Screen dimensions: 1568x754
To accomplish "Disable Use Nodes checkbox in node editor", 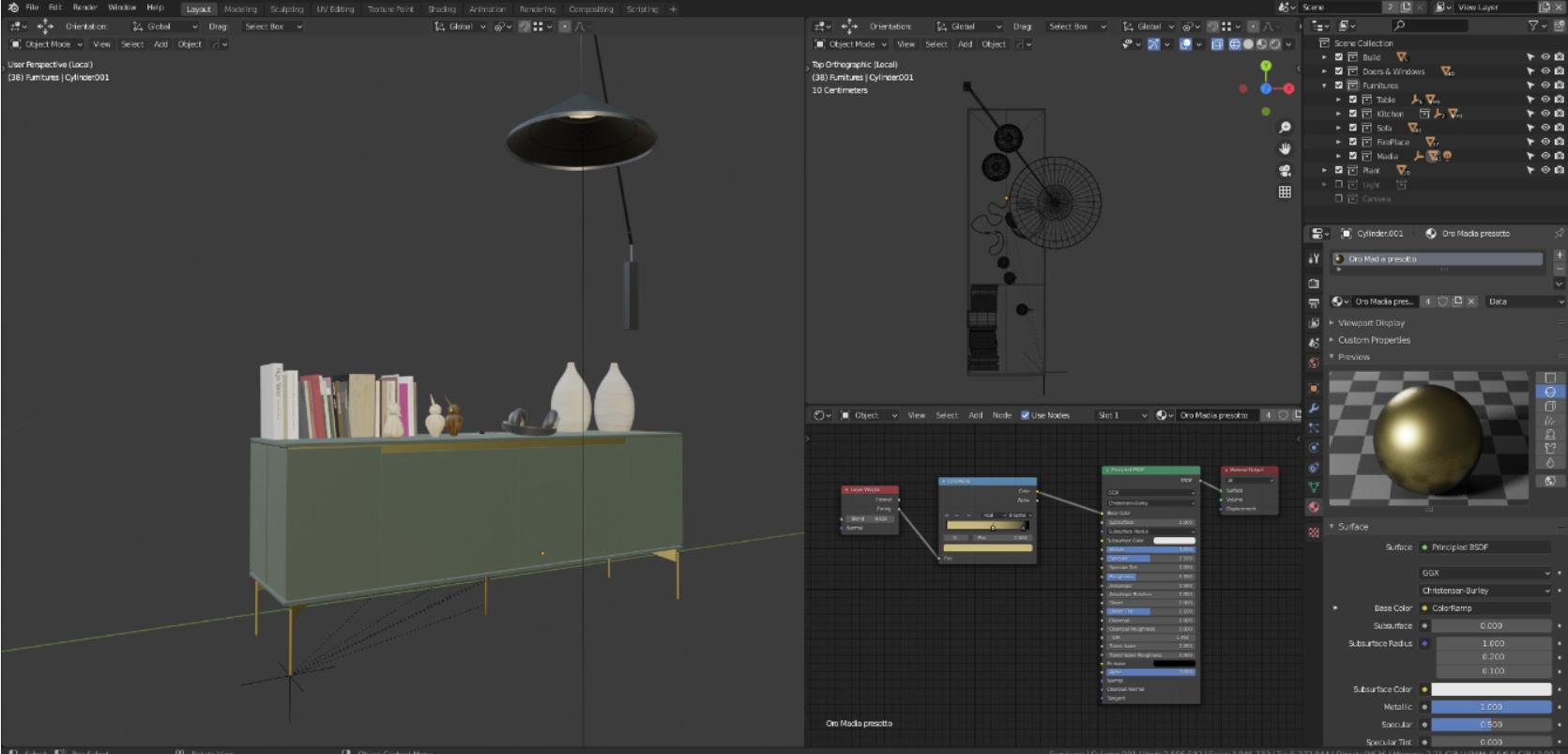I will [1025, 415].
